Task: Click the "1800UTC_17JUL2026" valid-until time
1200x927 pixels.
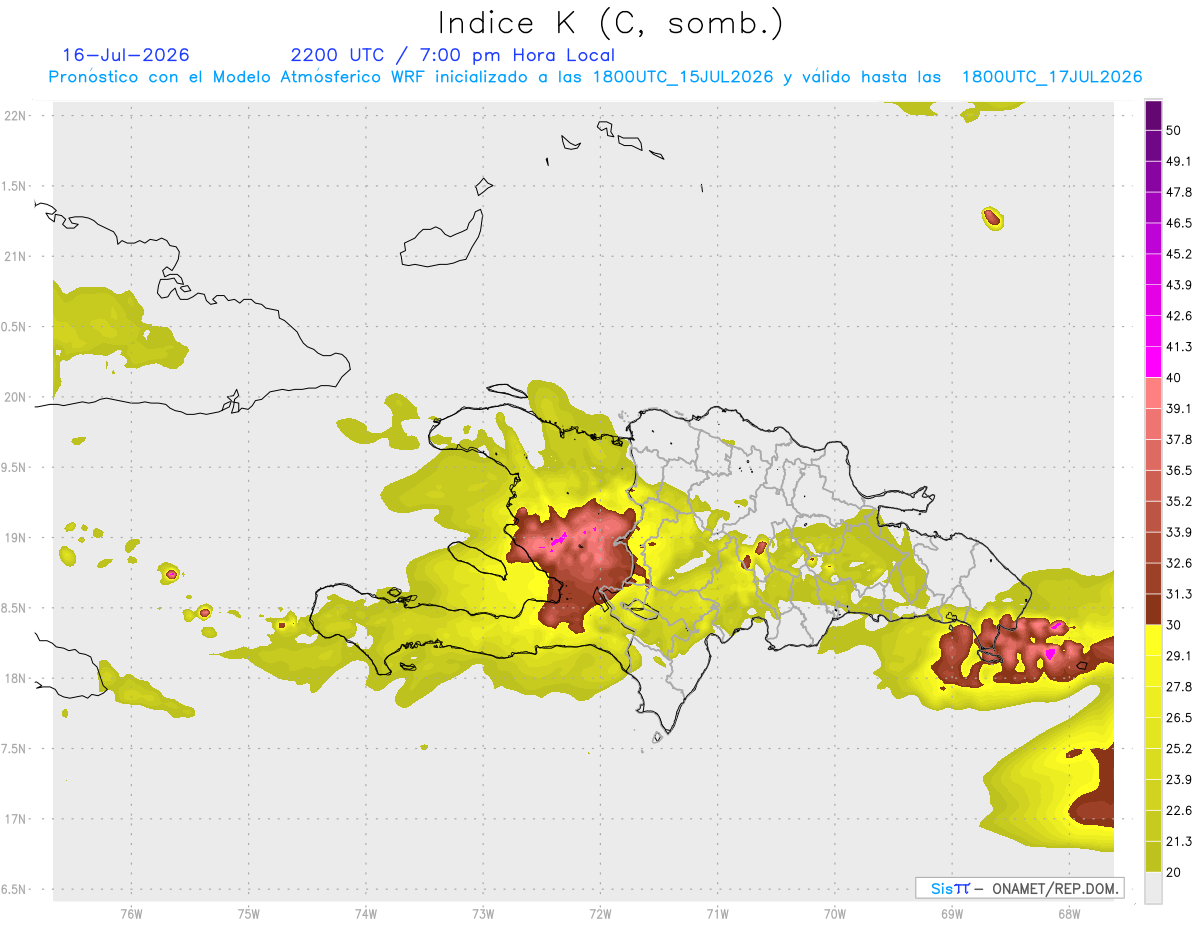Action: coord(1052,77)
